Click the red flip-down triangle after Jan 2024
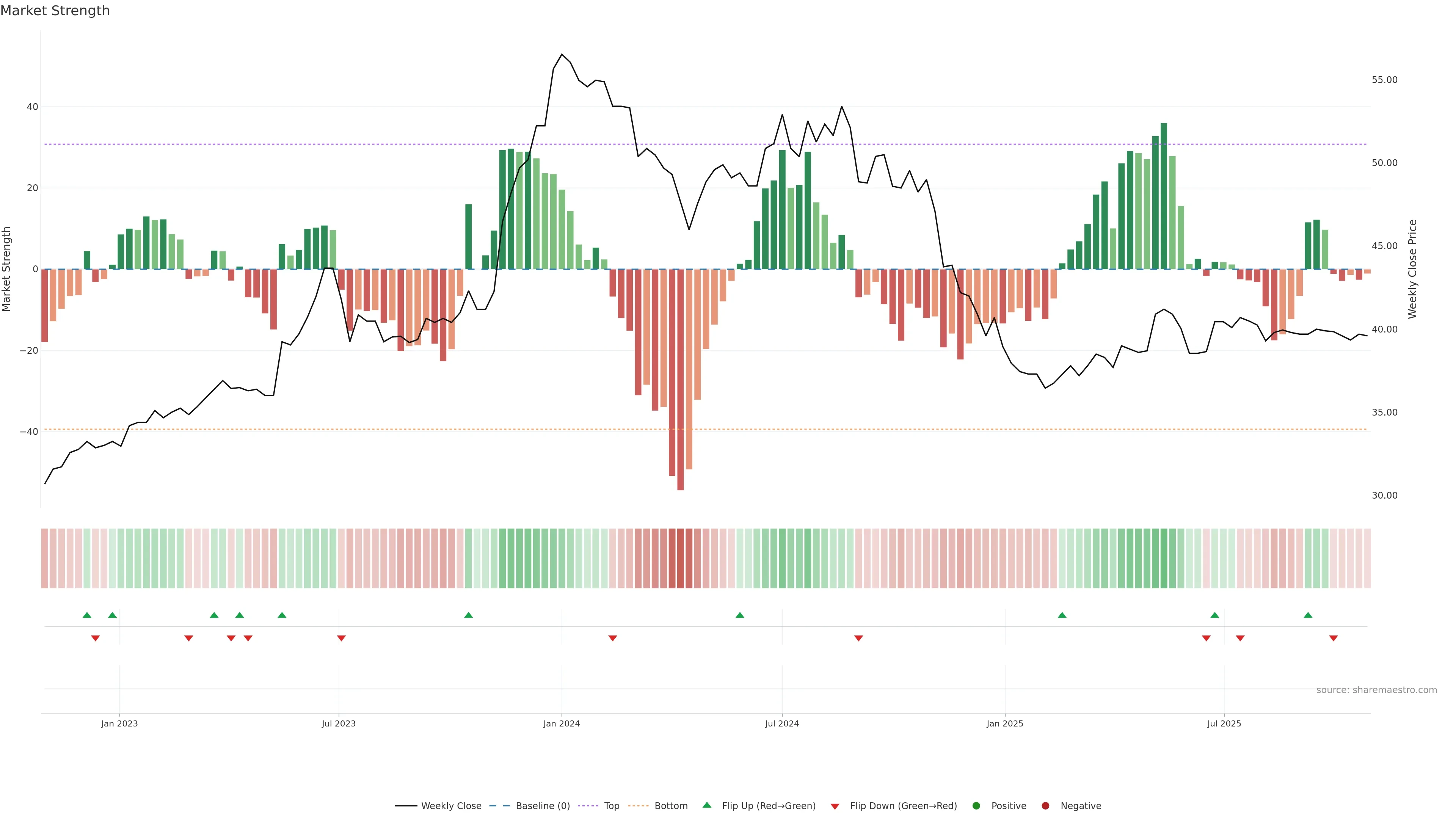Image resolution: width=1456 pixels, height=819 pixels. click(x=613, y=638)
